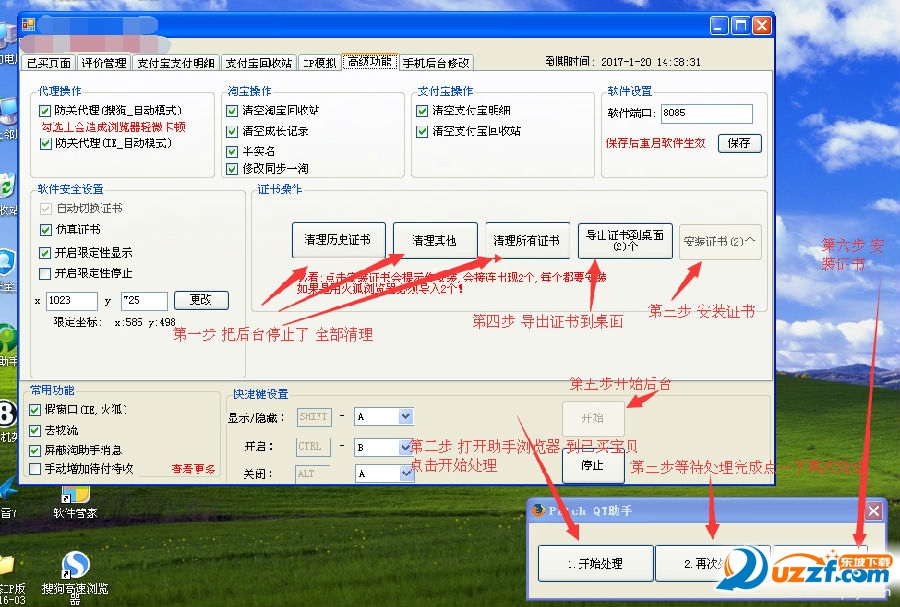Click the app icon in main window title bar

click(x=28, y=25)
